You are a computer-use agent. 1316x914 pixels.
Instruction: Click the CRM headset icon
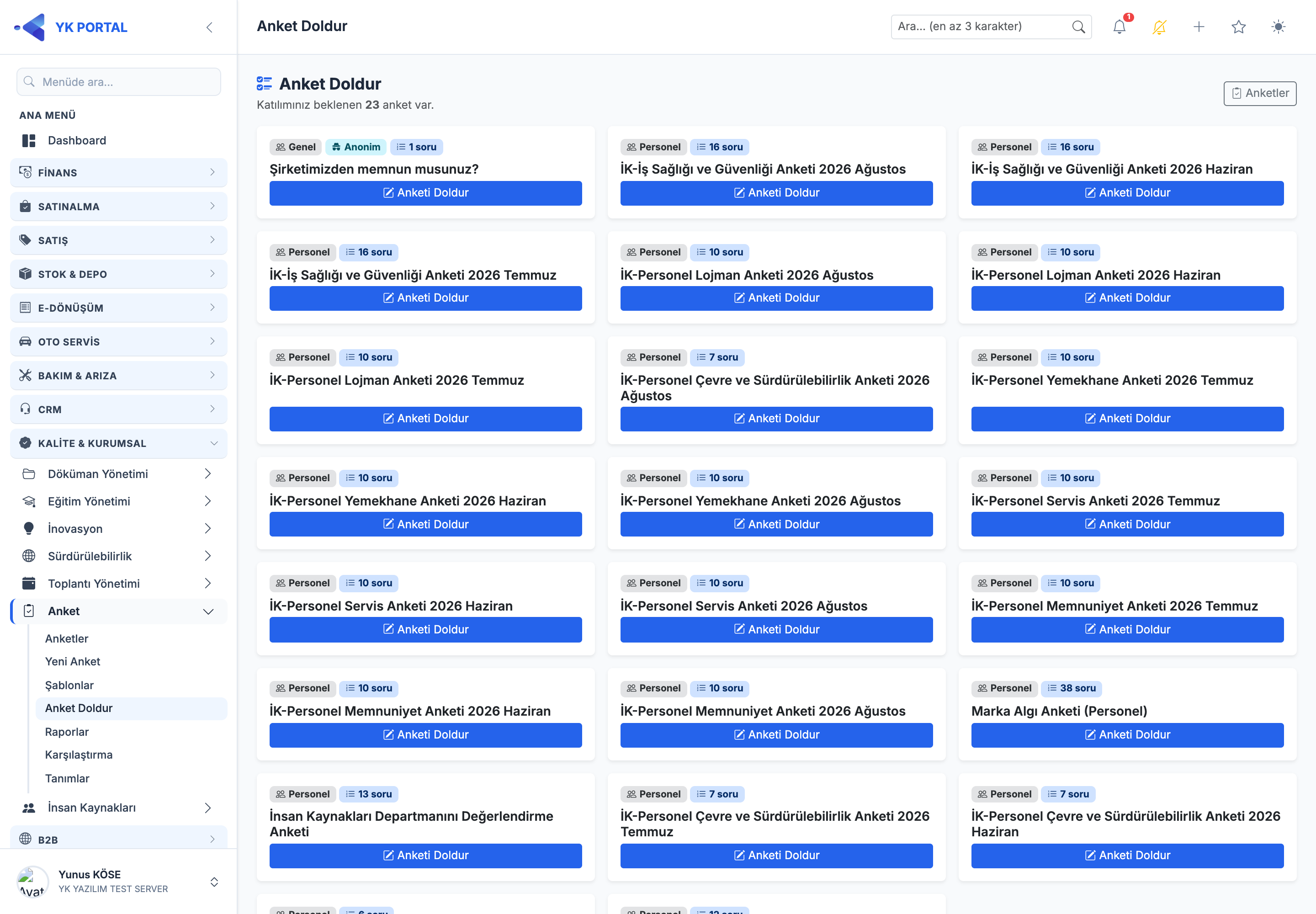pyautogui.click(x=25, y=409)
